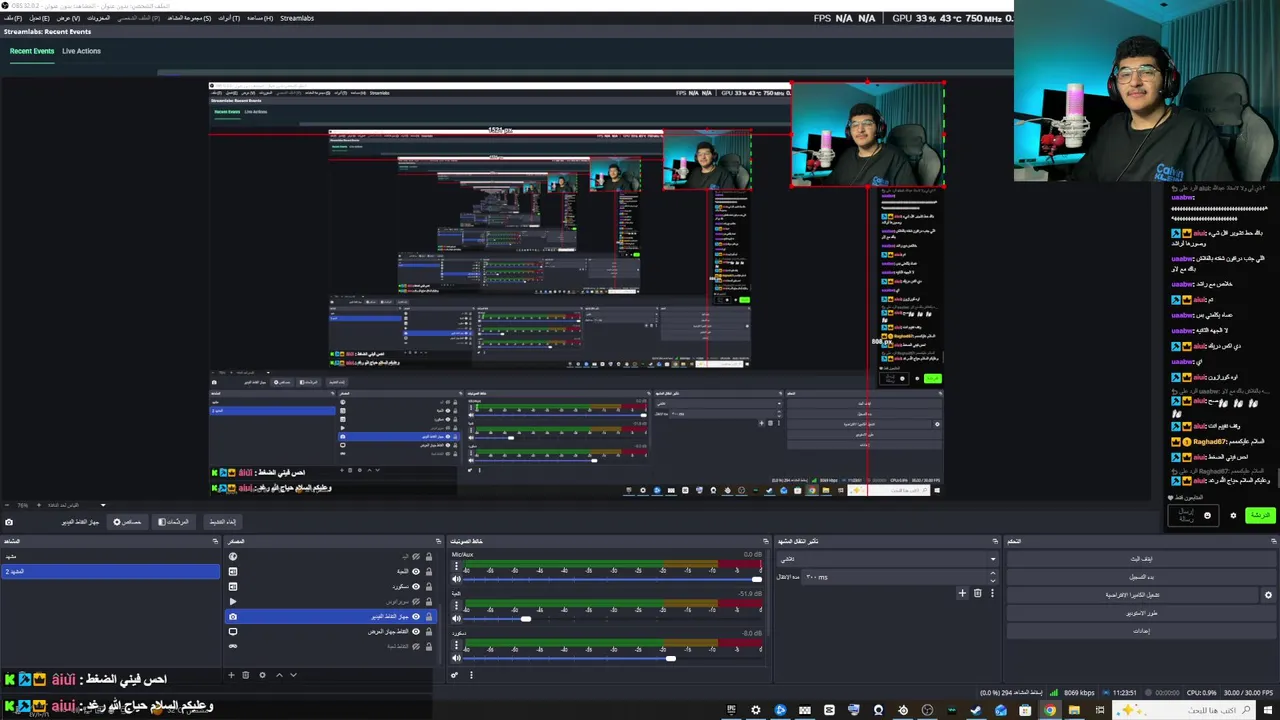This screenshot has height=720, width=1280.
Task: Hide the جهاز التقاط الفيديو source eye
Action: click(416, 616)
